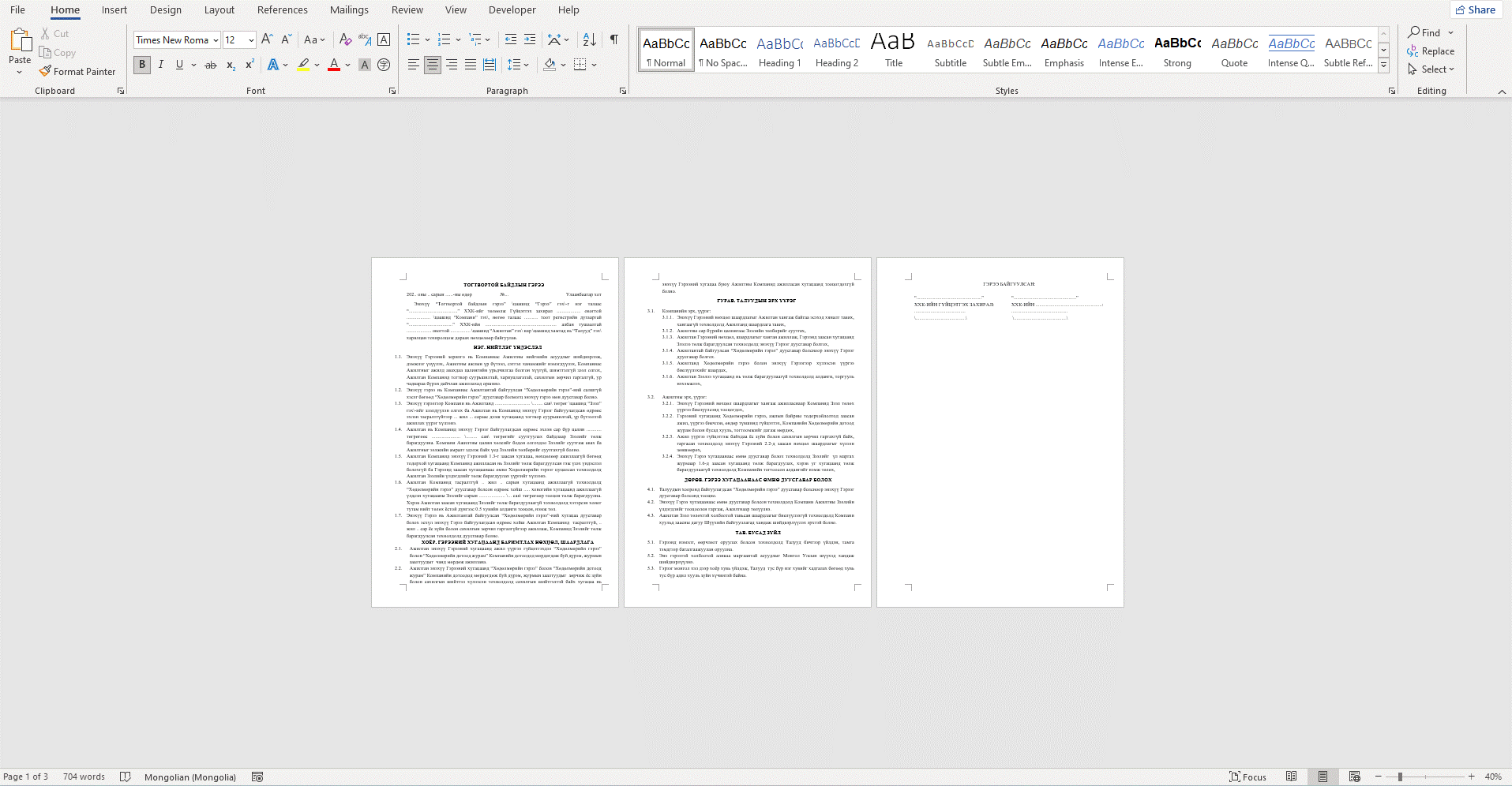Viewport: 1512px width, 786px height.
Task: Toggle Subscript formatting
Action: 231,65
